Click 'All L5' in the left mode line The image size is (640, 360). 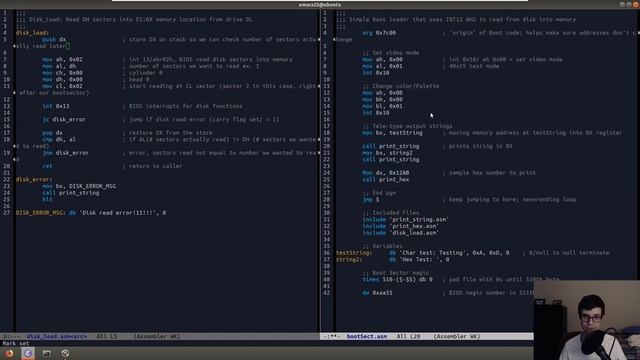pos(107,337)
